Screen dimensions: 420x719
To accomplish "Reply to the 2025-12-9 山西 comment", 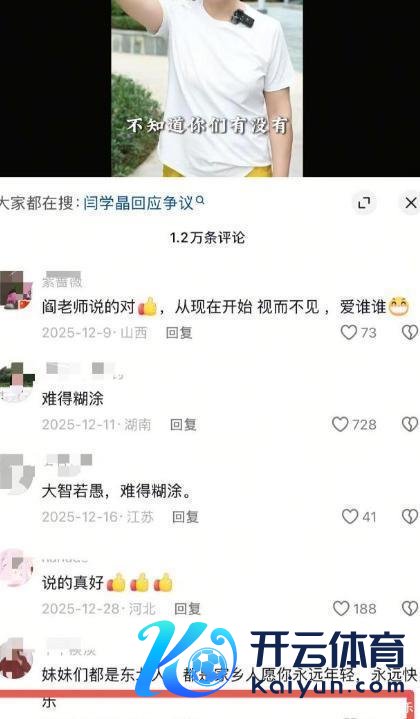I will click(x=179, y=332).
